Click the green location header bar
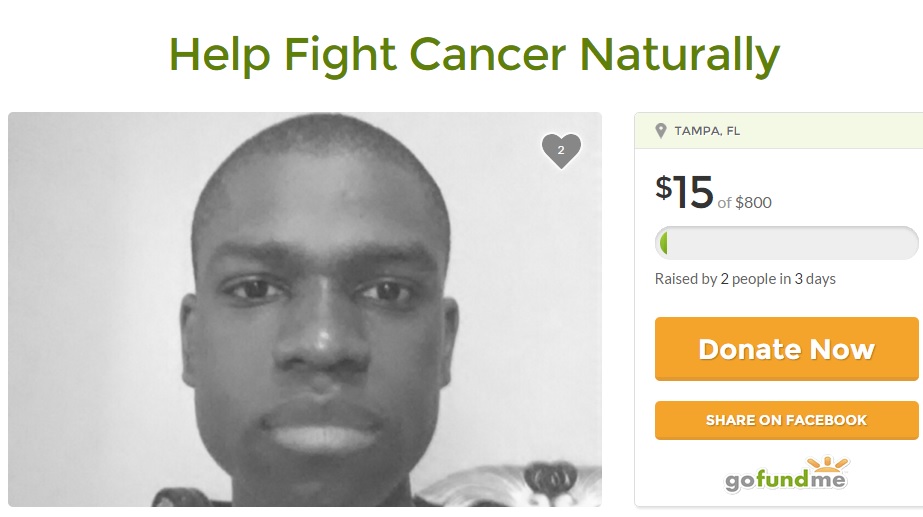Viewport: 923px width, 517px height. [x=778, y=131]
